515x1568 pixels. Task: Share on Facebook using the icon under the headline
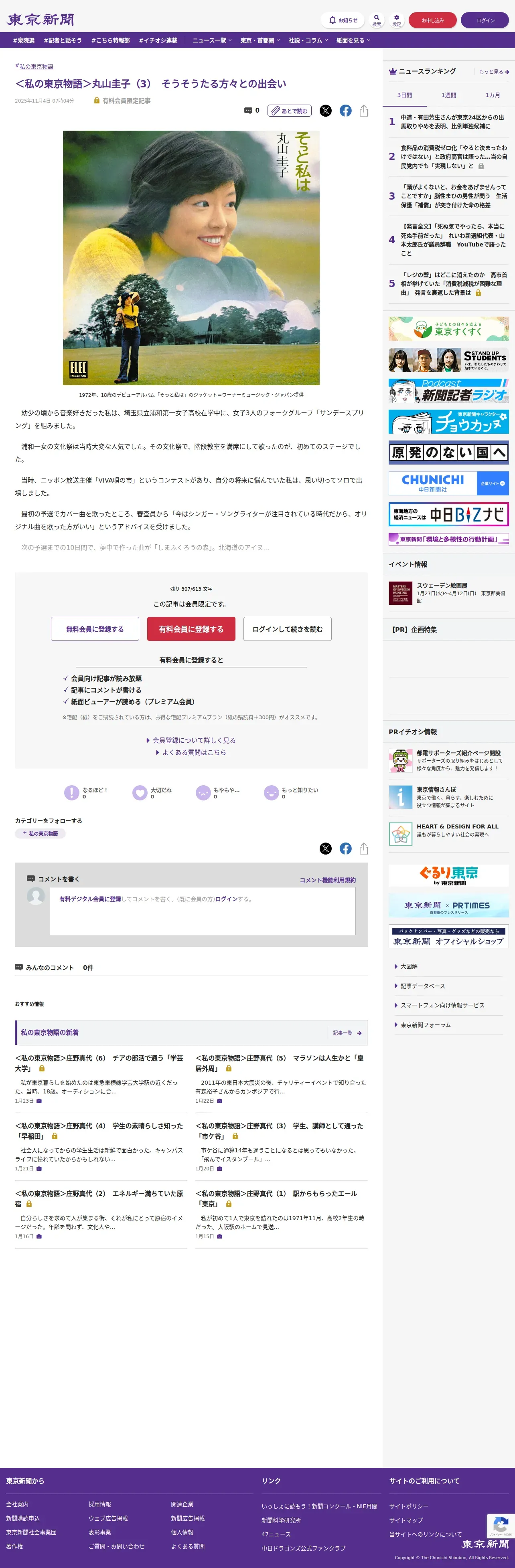click(x=346, y=111)
